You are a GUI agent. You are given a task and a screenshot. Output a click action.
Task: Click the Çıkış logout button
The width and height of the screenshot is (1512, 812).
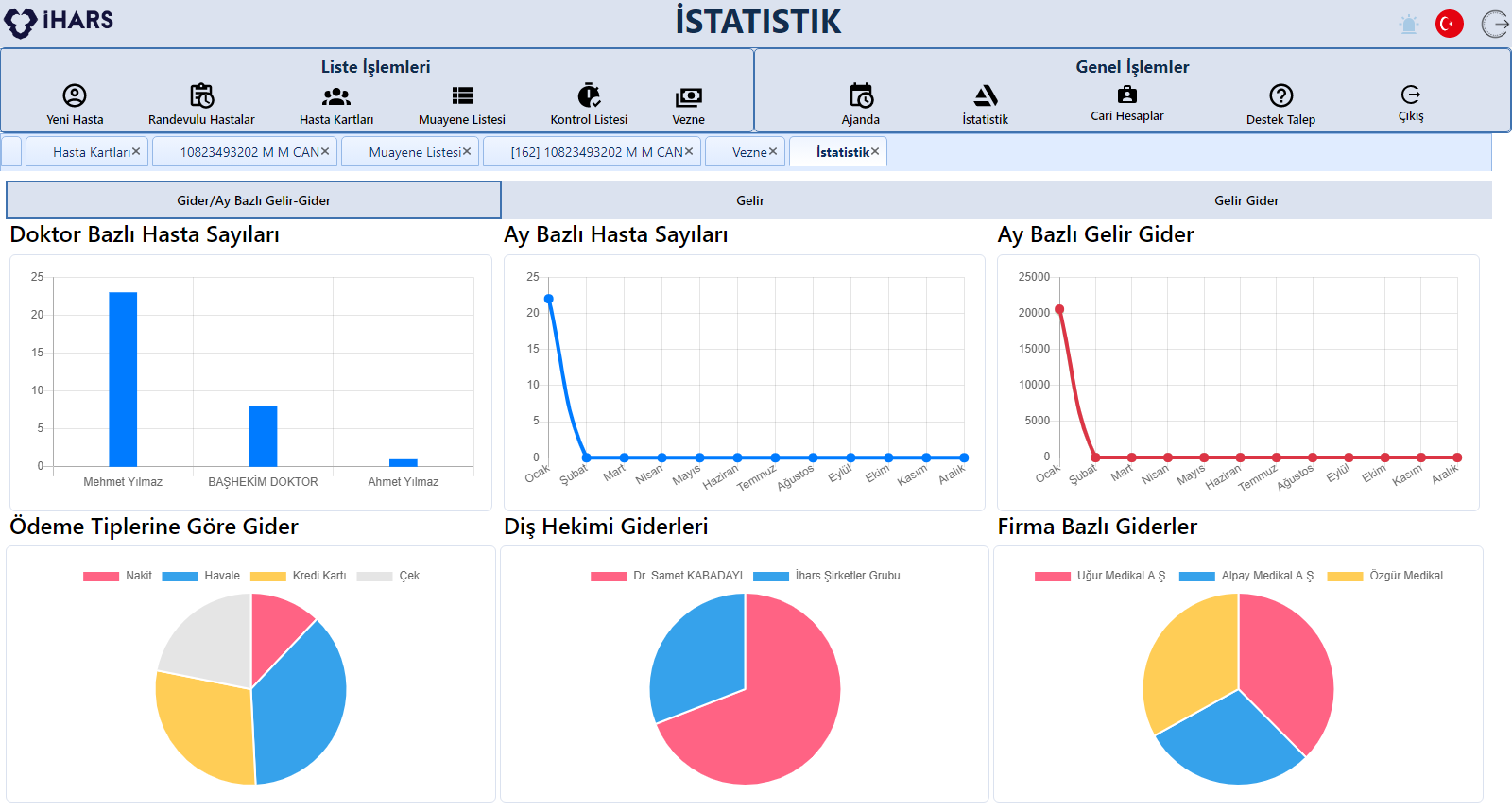tap(1410, 102)
